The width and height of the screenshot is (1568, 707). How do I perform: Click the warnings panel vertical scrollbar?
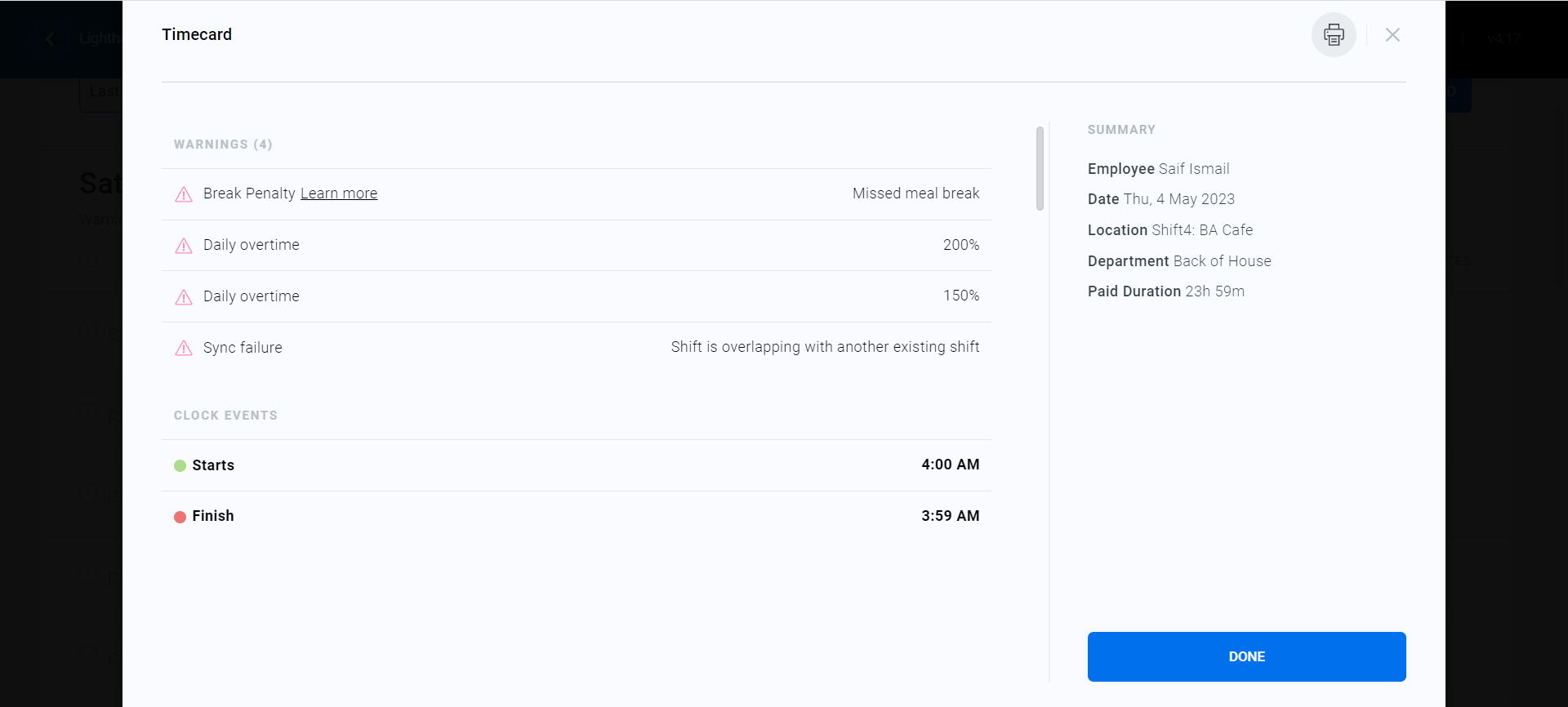coord(1040,168)
